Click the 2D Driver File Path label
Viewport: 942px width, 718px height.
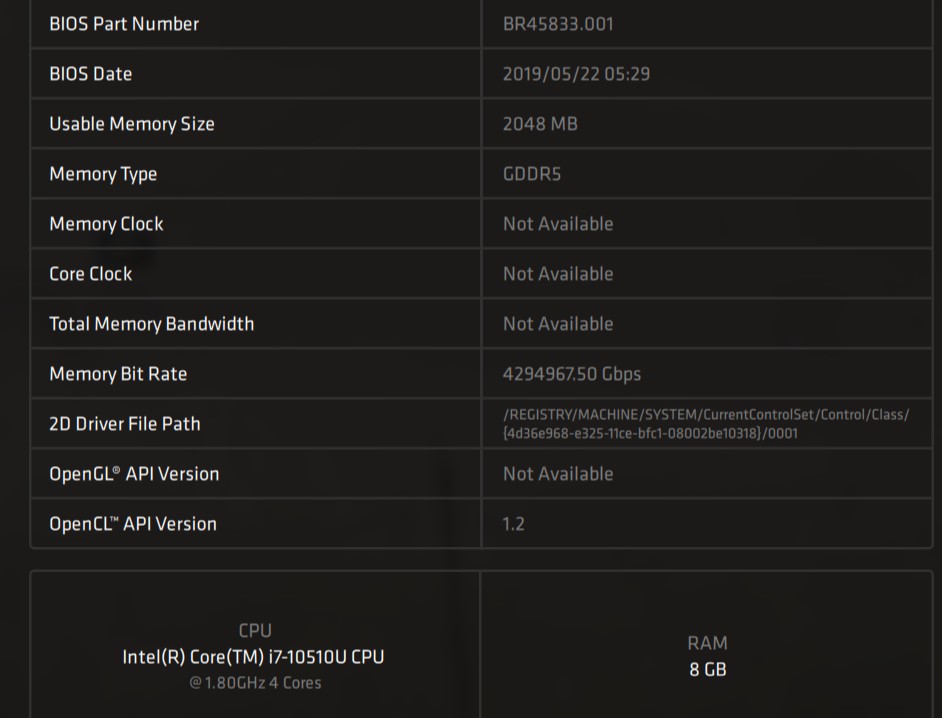coord(125,424)
